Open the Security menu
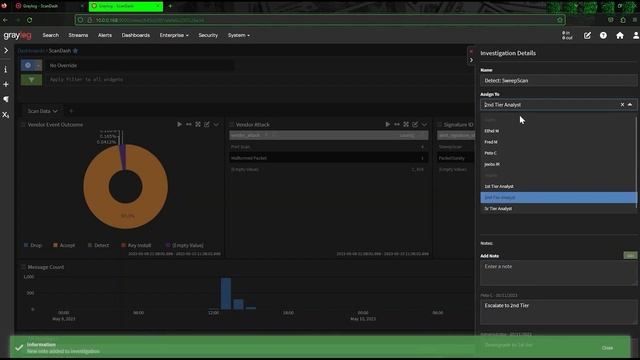 point(208,35)
